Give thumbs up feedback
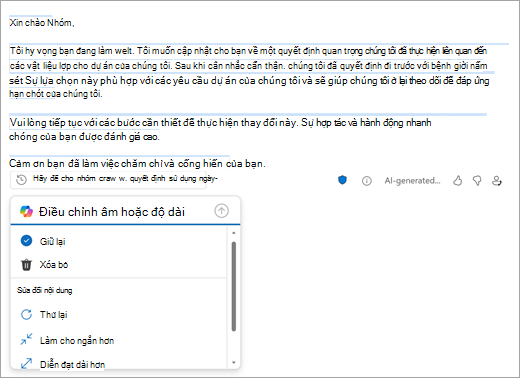The image size is (520, 378). pyautogui.click(x=458, y=181)
